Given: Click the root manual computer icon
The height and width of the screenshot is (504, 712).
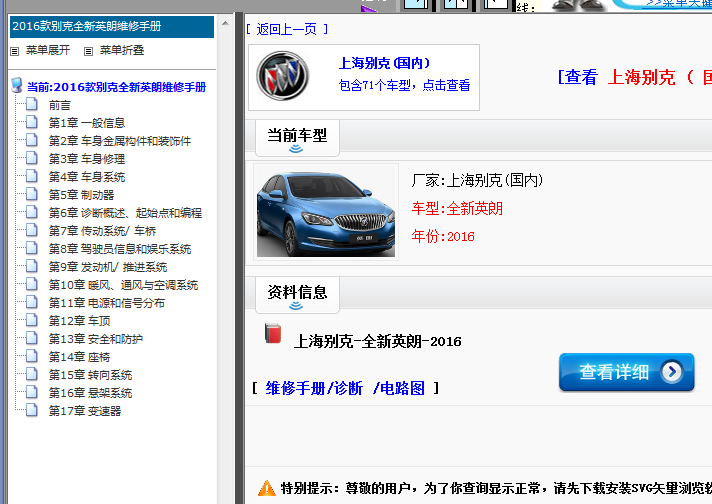Looking at the screenshot, I should pyautogui.click(x=17, y=85).
